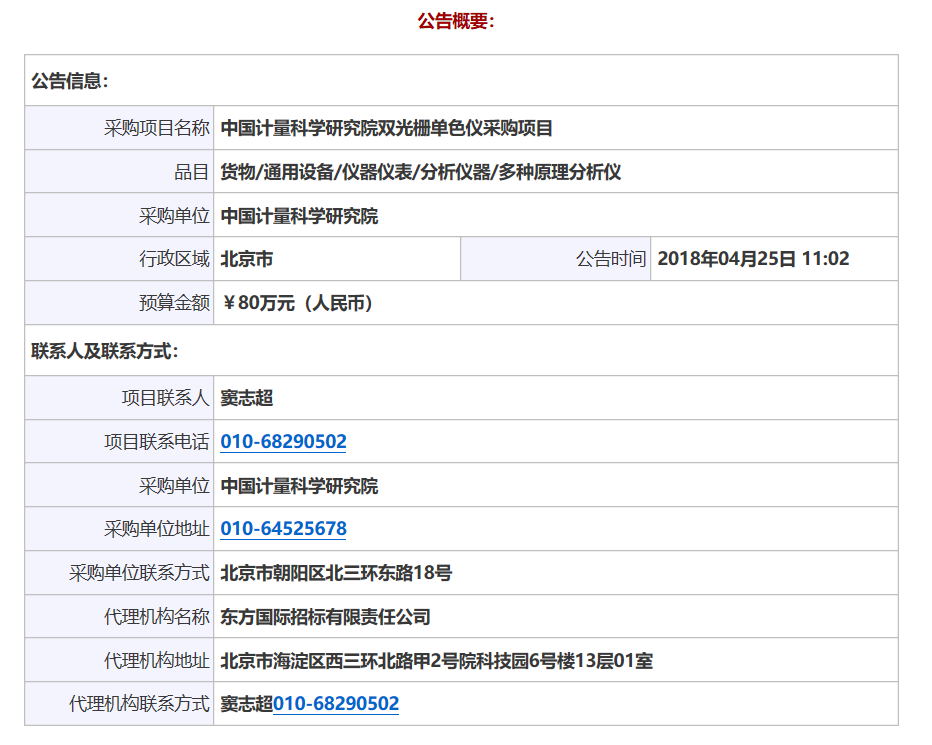Select the project name 中国计量科学研究院双光栅单色仪采购项目
The image size is (932, 745).
point(386,128)
